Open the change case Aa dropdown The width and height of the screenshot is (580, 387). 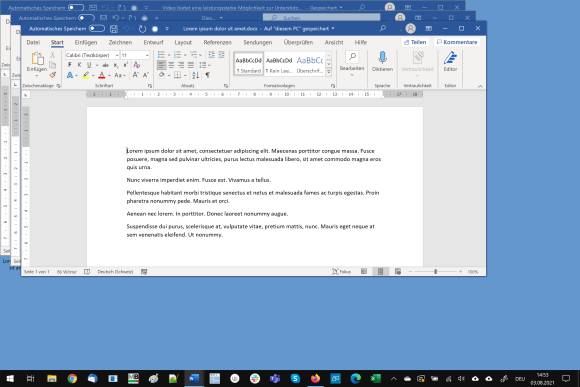point(120,75)
